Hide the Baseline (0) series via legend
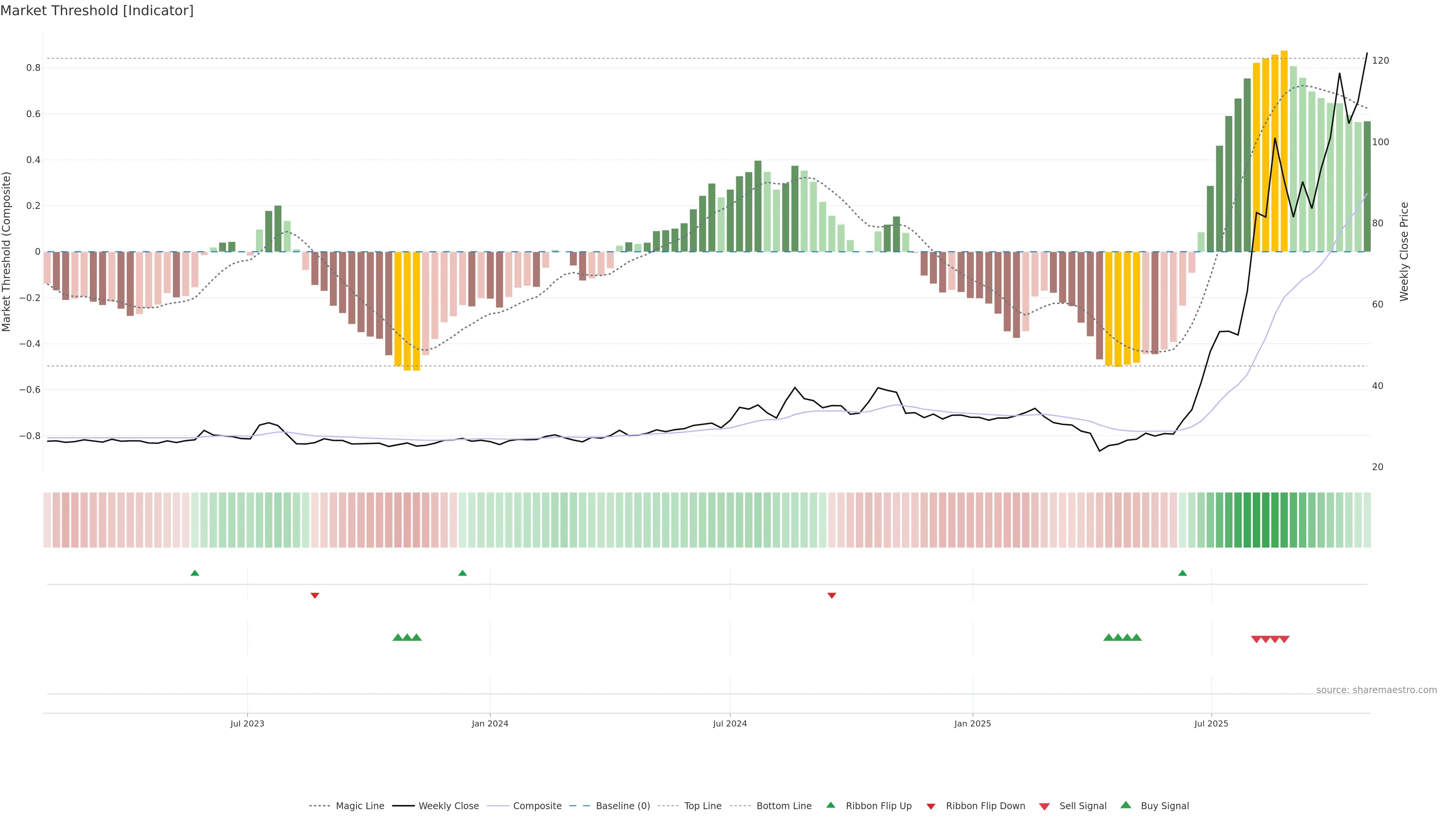Screen dimensions: 1456x819 (623, 806)
